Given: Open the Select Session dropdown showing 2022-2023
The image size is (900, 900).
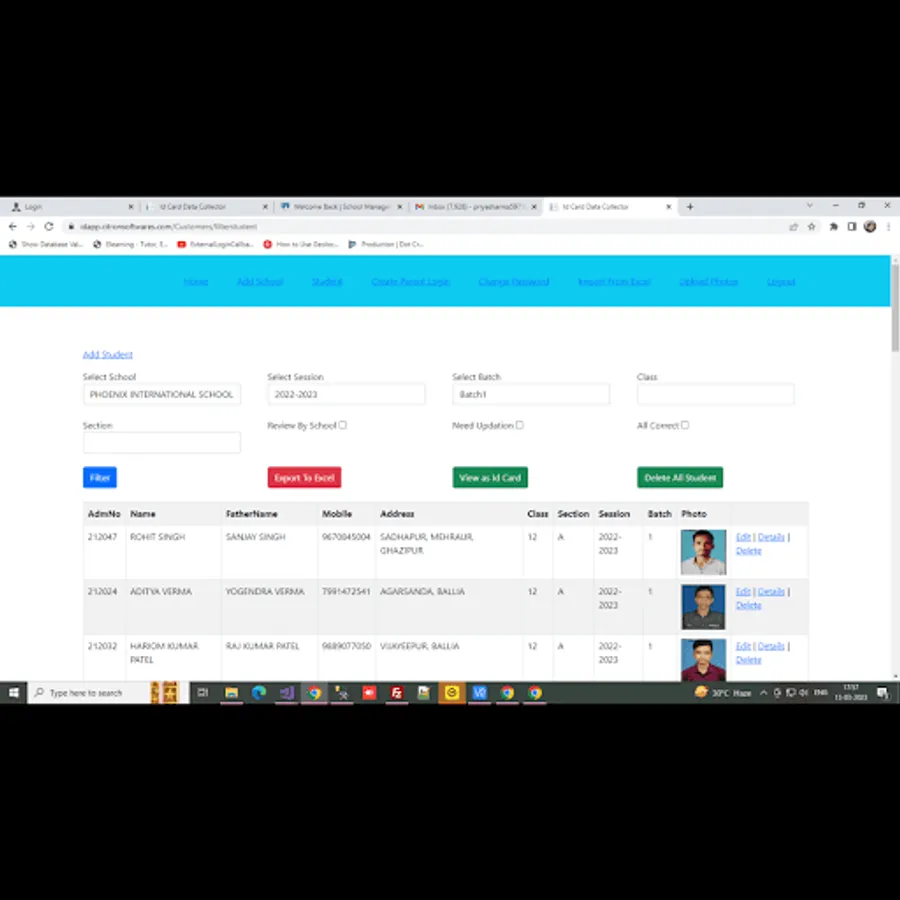Looking at the screenshot, I should (346, 394).
